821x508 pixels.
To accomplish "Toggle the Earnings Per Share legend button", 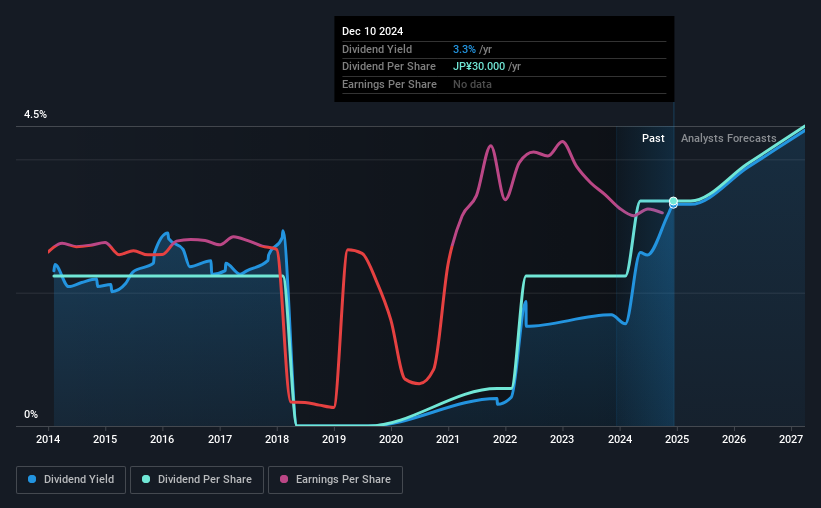I will pyautogui.click(x=335, y=480).
